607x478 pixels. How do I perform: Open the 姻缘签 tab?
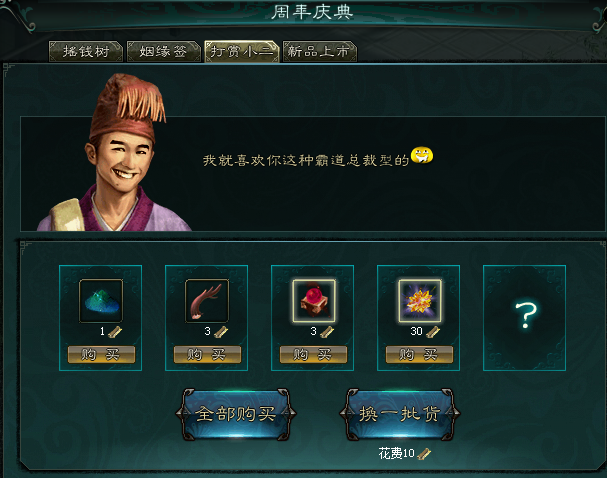click(163, 51)
